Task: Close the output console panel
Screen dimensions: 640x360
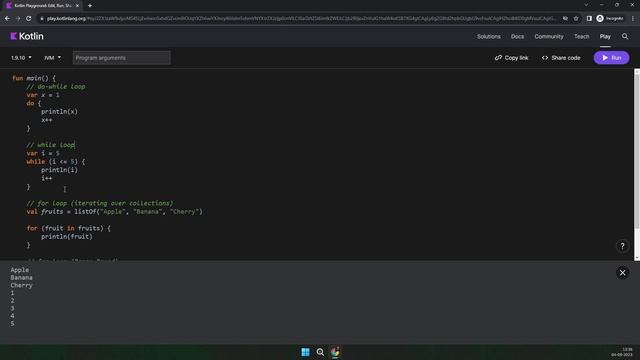Action: [622, 273]
